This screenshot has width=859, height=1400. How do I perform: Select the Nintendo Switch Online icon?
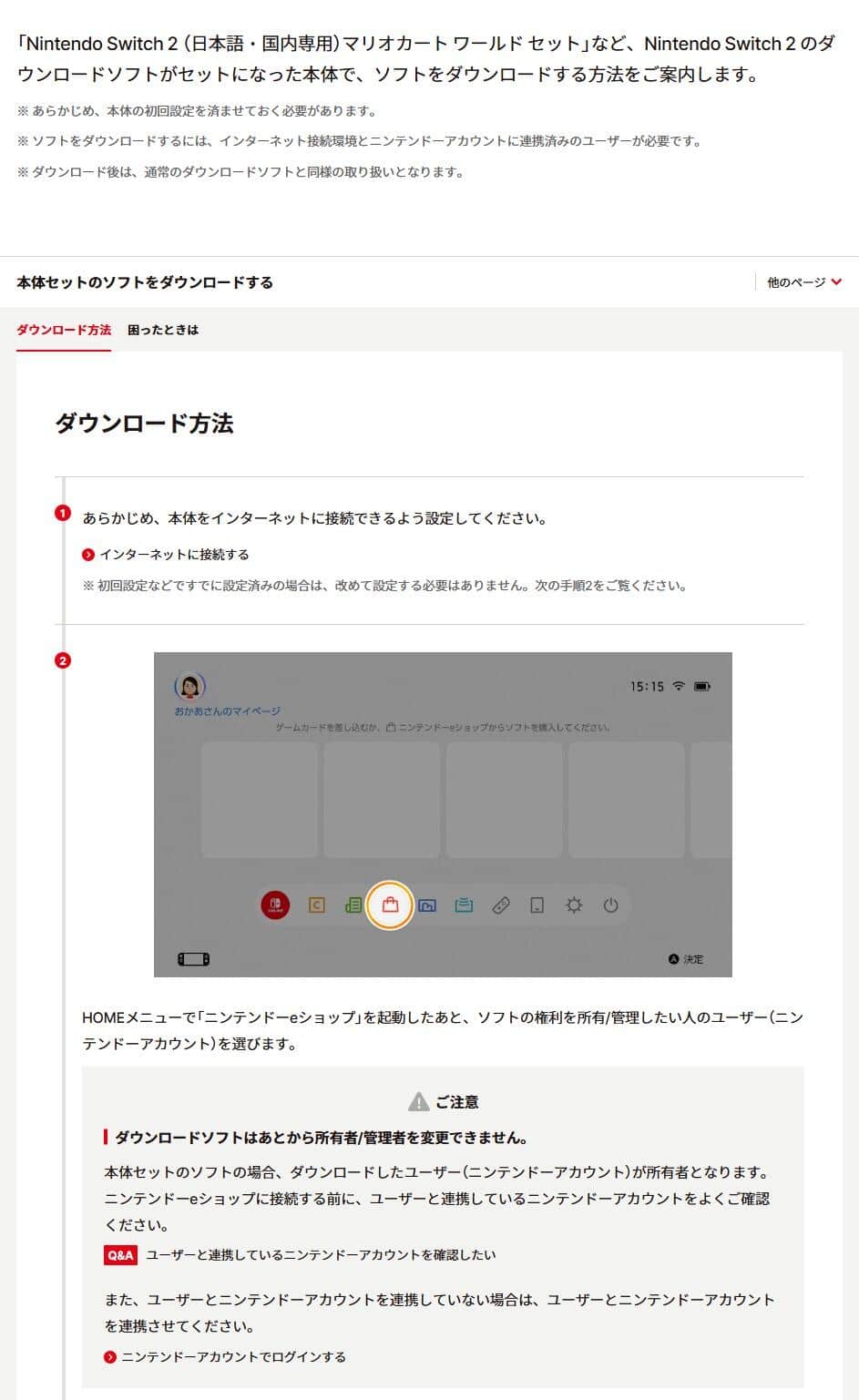pyautogui.click(x=275, y=905)
